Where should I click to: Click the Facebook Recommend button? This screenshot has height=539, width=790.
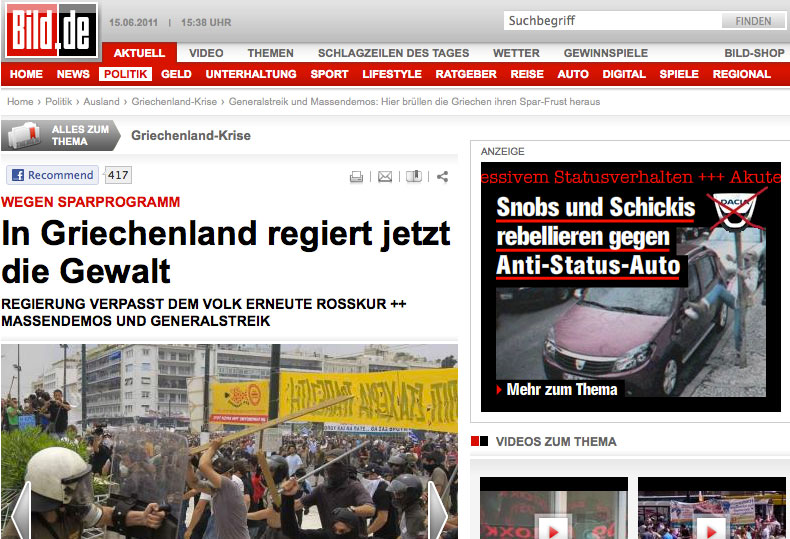52,175
